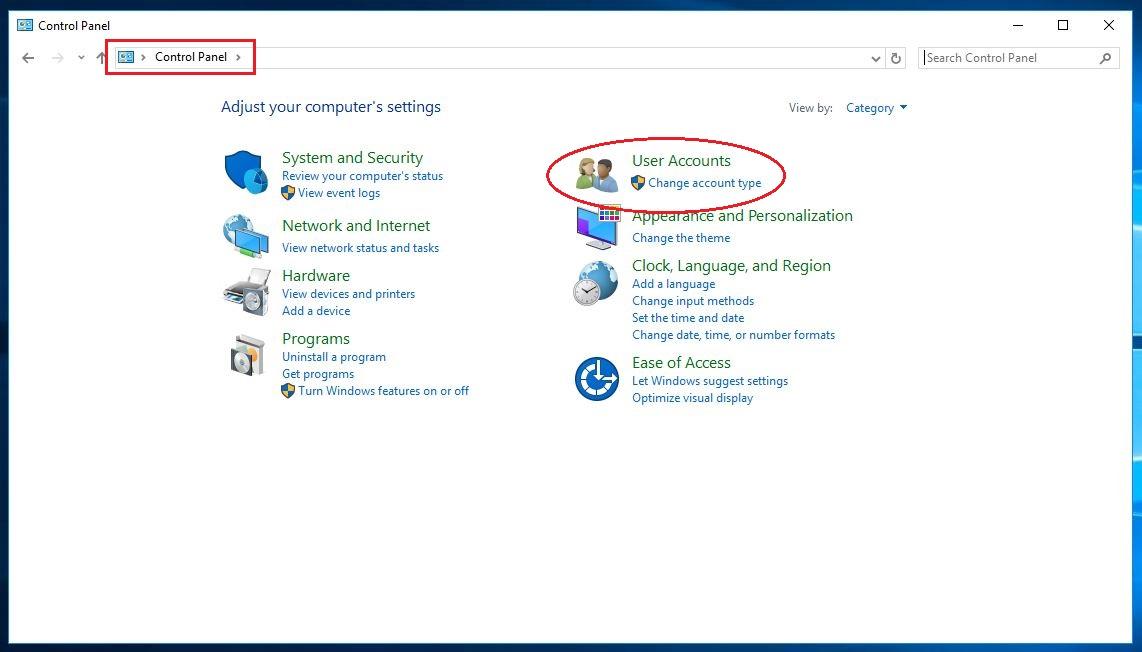
Task: Click the Programs disc box icon
Action: pyautogui.click(x=247, y=356)
